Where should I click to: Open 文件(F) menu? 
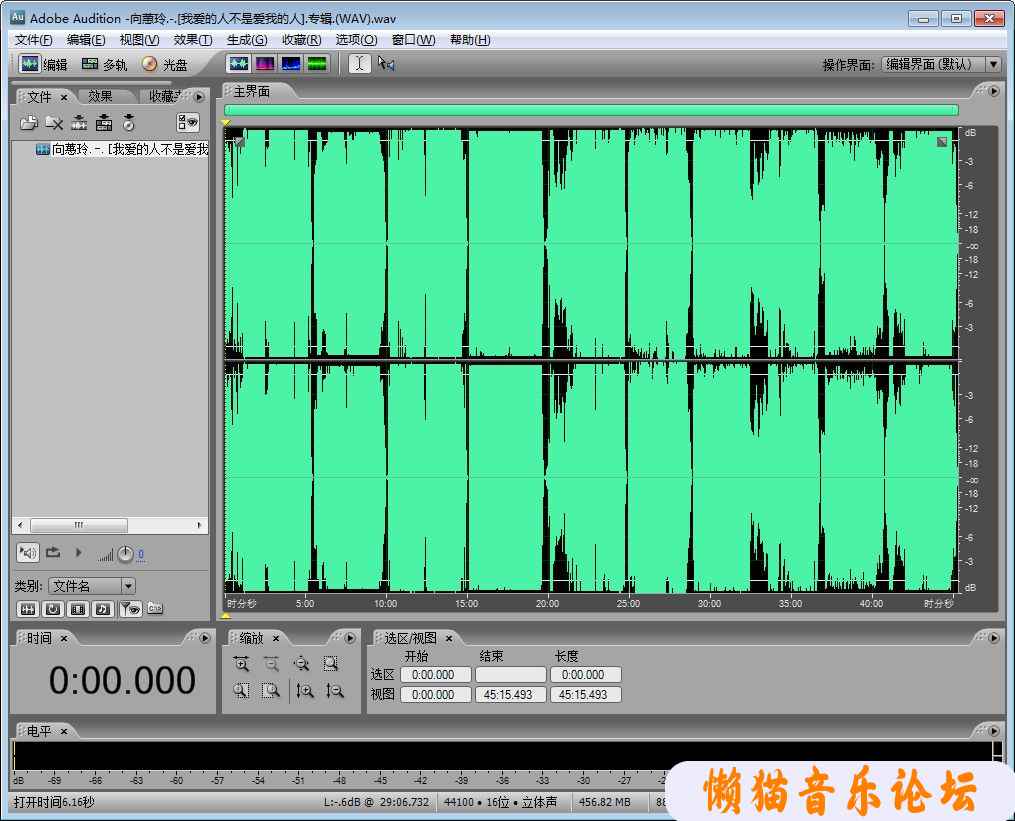(34, 39)
